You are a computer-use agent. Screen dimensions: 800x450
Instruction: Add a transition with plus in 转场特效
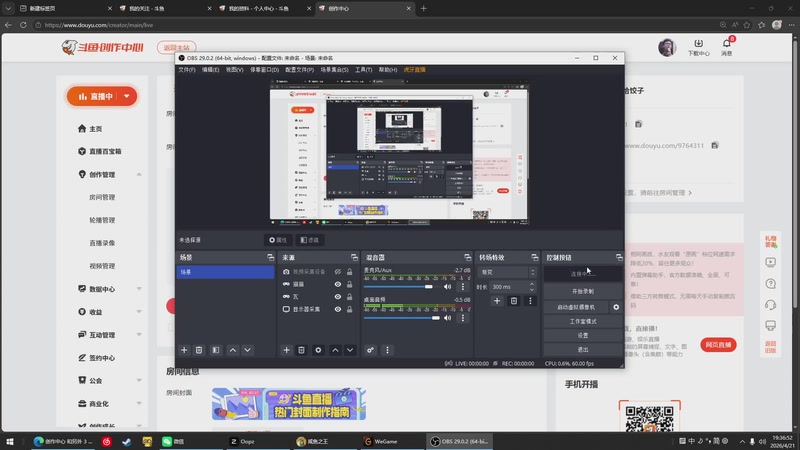tap(497, 301)
